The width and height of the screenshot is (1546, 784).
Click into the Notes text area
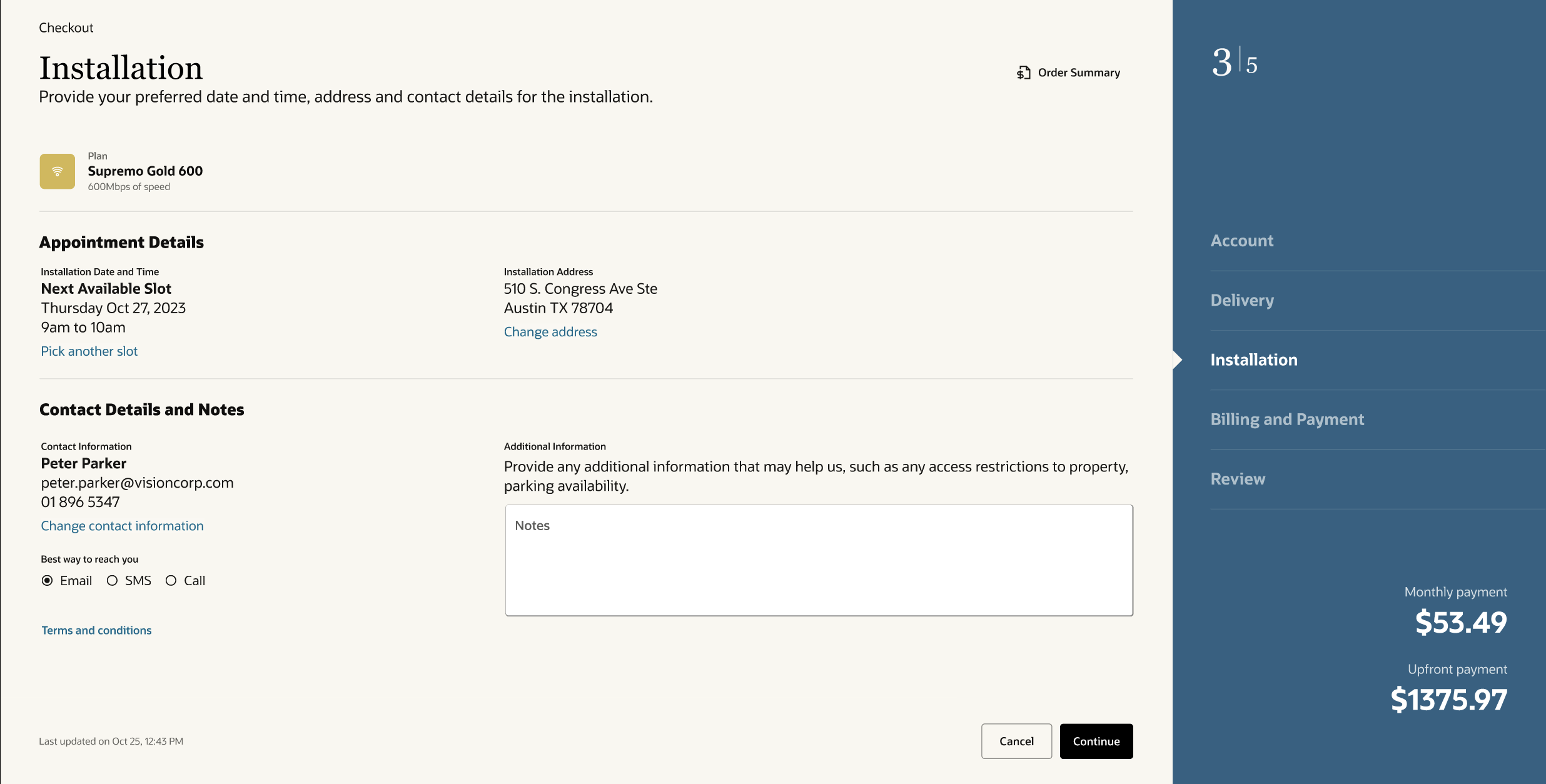click(819, 560)
